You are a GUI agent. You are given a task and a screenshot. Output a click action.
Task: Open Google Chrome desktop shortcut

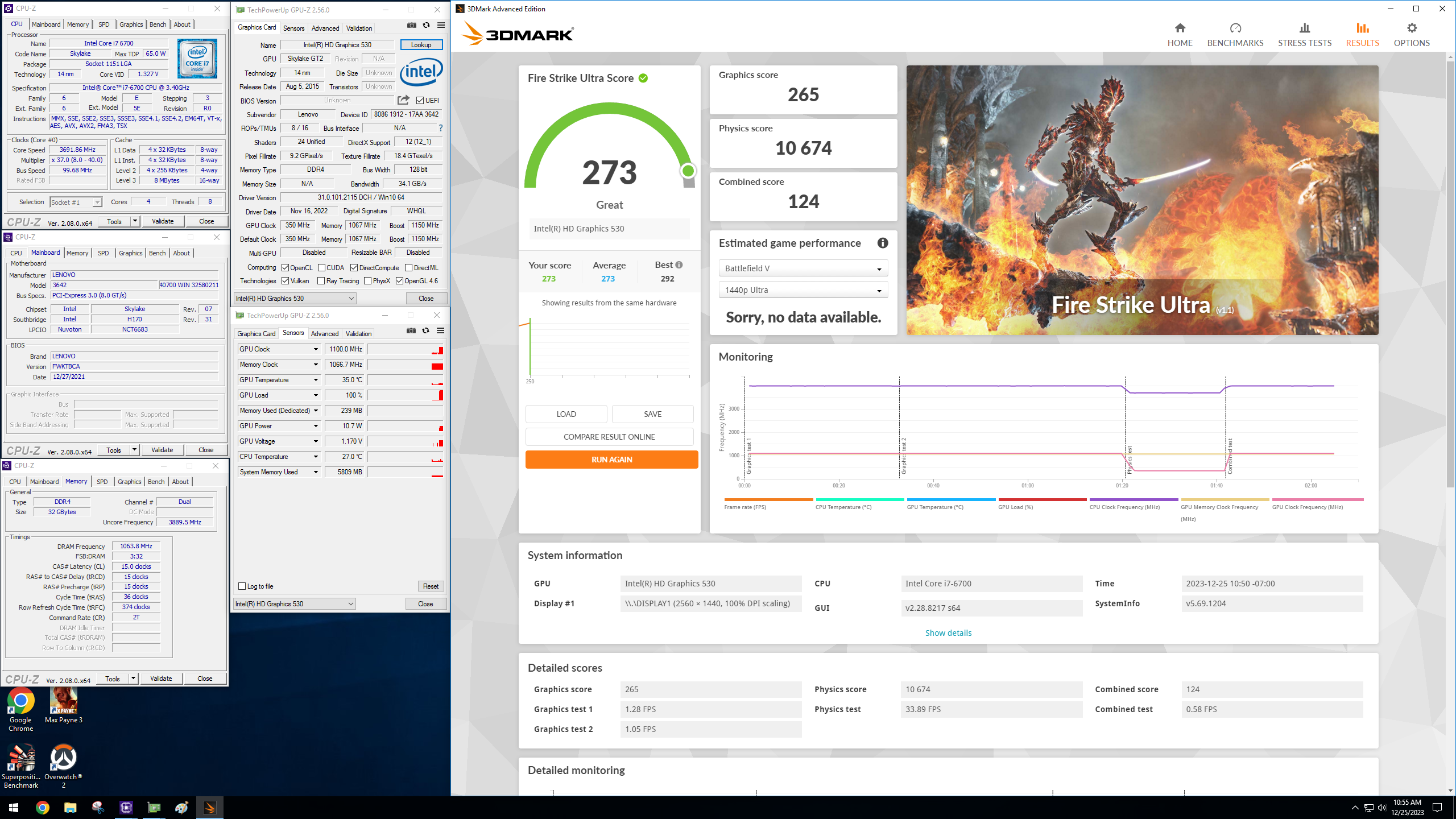20,709
